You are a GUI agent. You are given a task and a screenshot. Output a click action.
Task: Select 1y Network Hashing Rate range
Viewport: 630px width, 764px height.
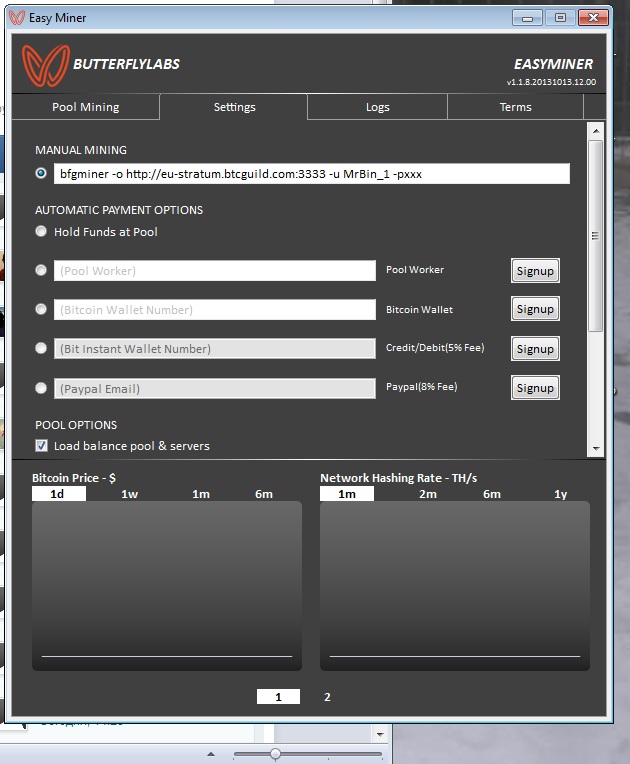tap(560, 494)
